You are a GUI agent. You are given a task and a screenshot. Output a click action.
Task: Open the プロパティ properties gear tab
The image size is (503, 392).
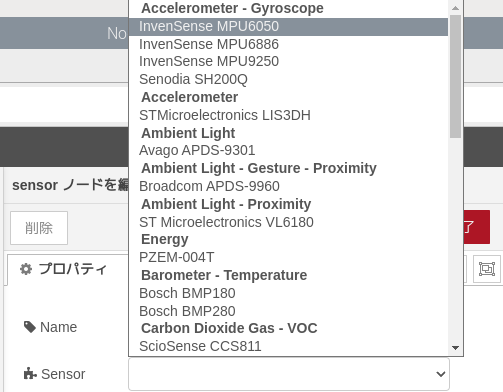coord(64,269)
